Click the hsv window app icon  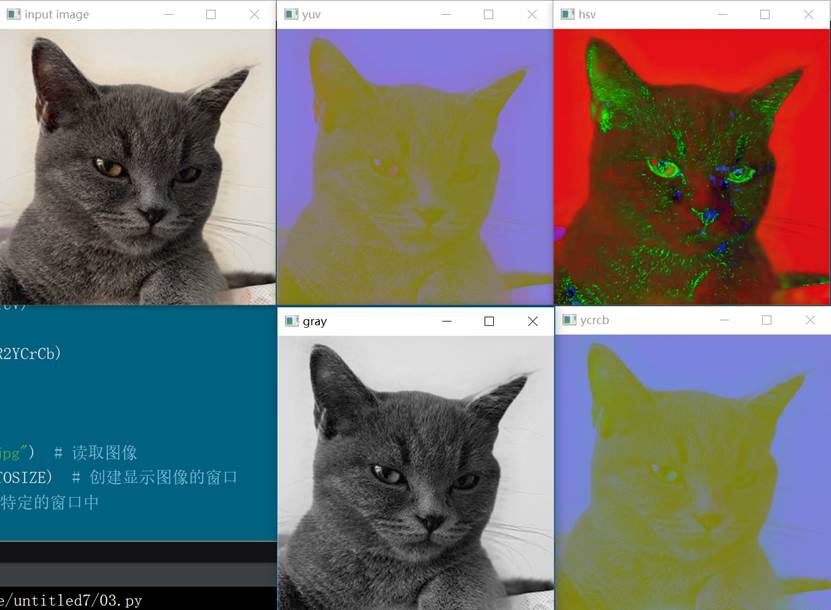tap(568, 14)
